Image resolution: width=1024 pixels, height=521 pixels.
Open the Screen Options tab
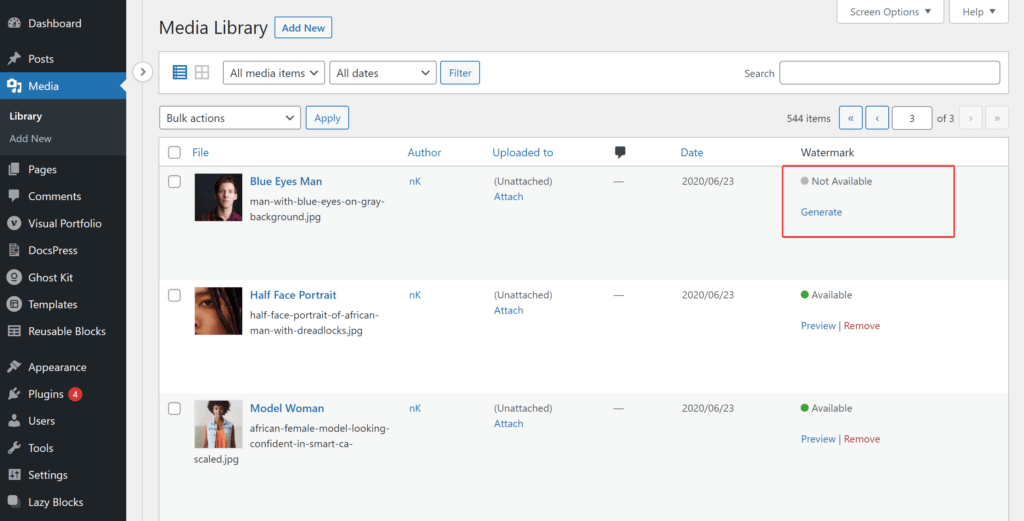(890, 12)
